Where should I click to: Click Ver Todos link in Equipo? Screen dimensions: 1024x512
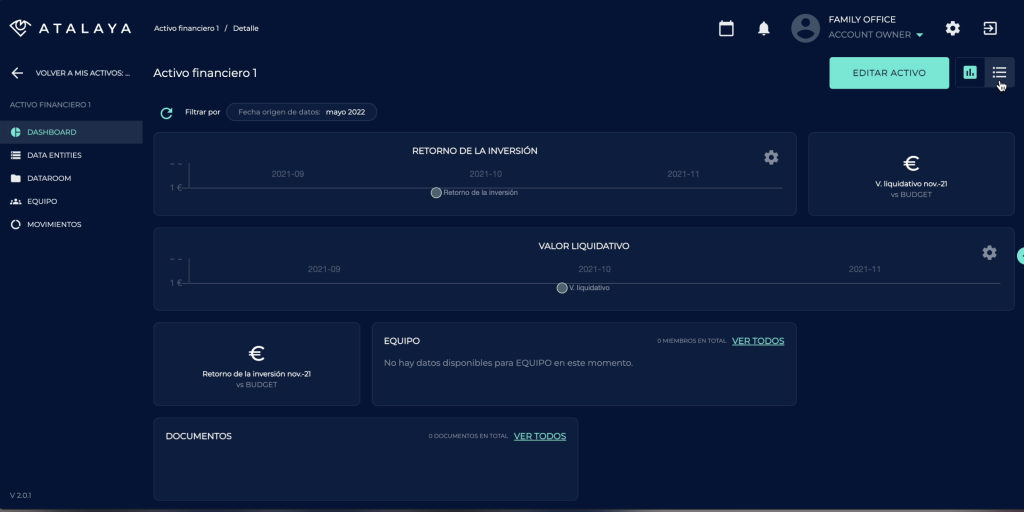click(x=758, y=341)
